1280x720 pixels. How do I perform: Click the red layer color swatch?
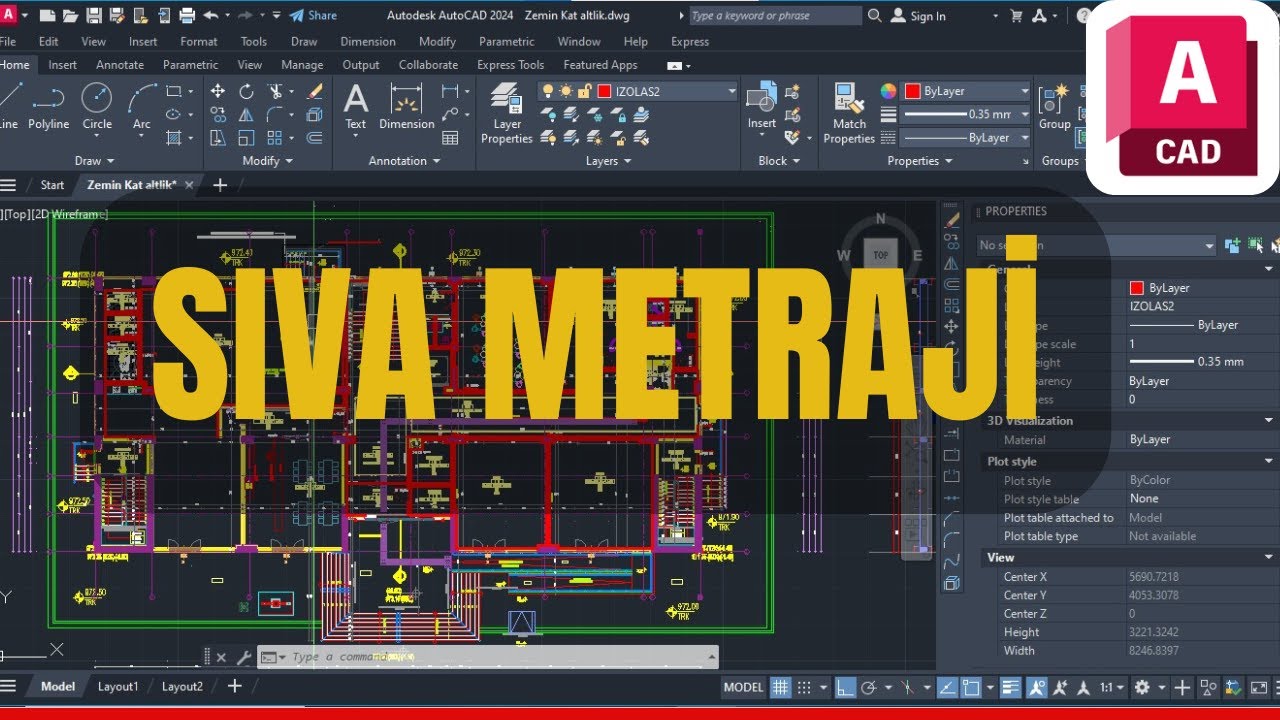pyautogui.click(x=604, y=91)
